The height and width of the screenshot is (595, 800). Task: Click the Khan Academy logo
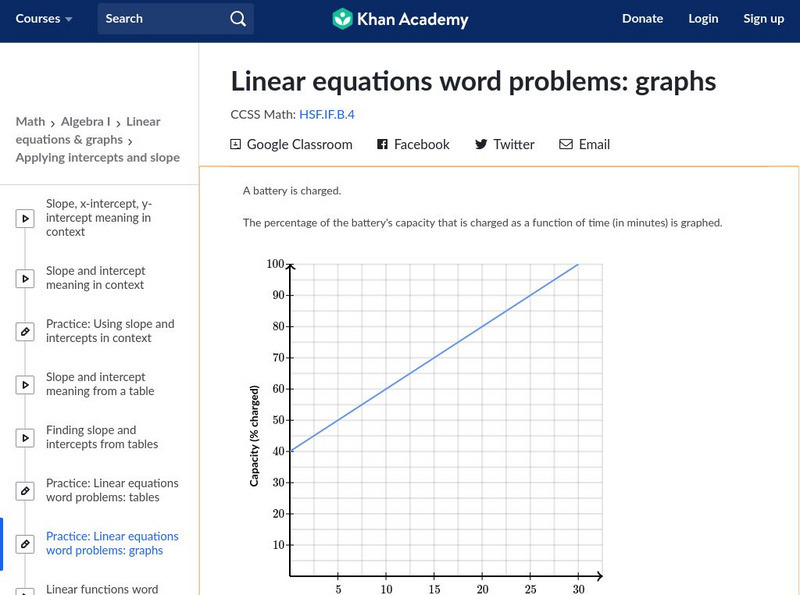pyautogui.click(x=400, y=19)
